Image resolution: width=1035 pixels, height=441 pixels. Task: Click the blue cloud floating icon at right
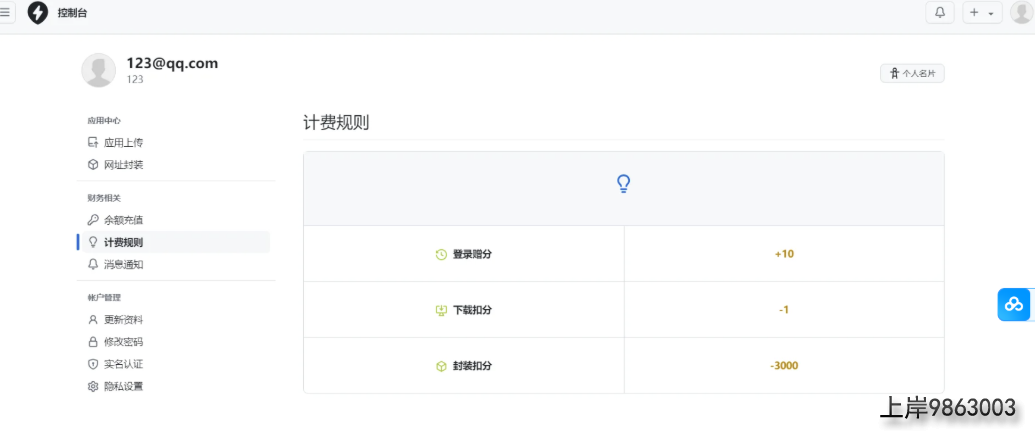tap(1014, 304)
